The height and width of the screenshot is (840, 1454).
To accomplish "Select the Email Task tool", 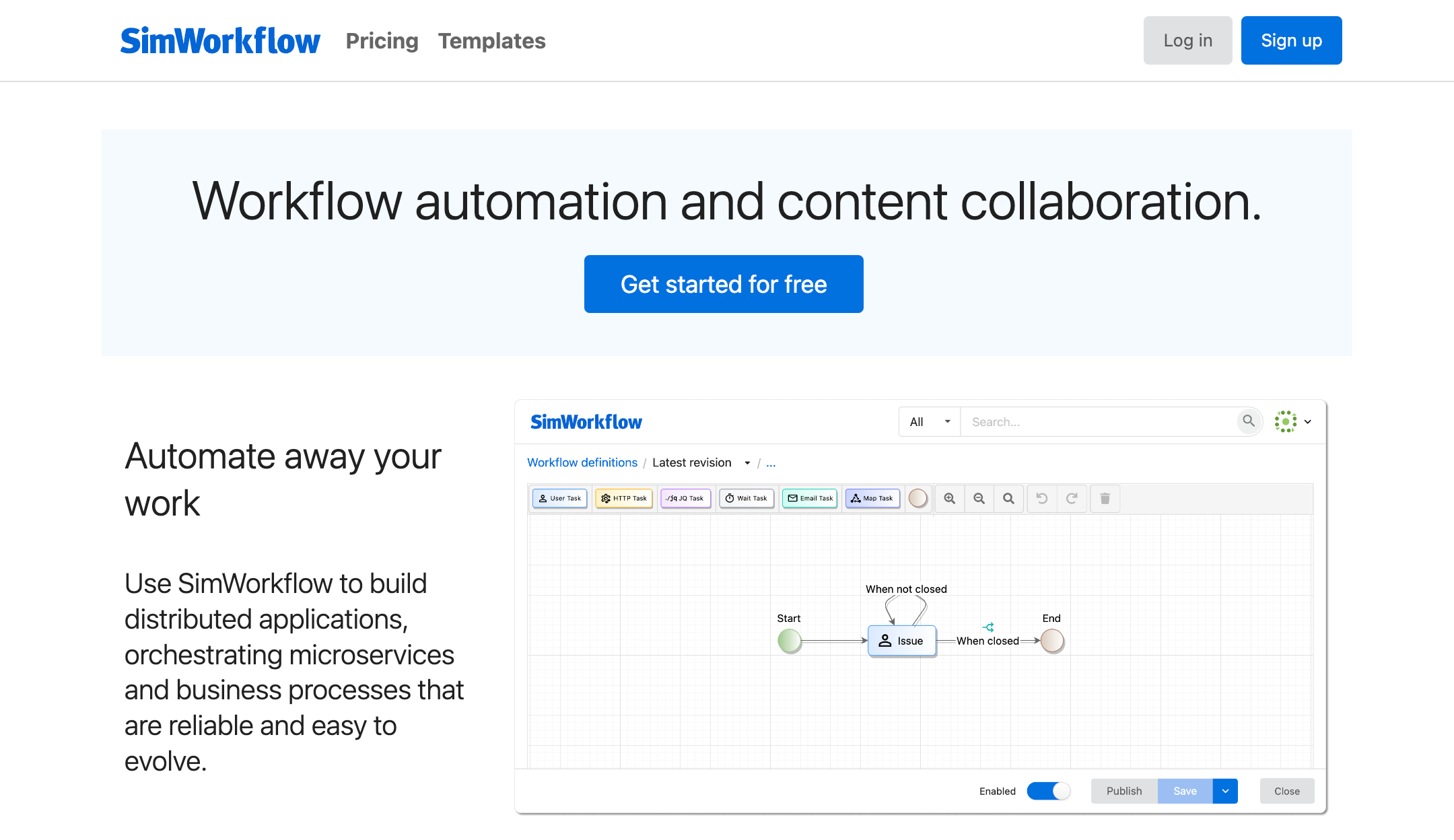I will (810, 499).
